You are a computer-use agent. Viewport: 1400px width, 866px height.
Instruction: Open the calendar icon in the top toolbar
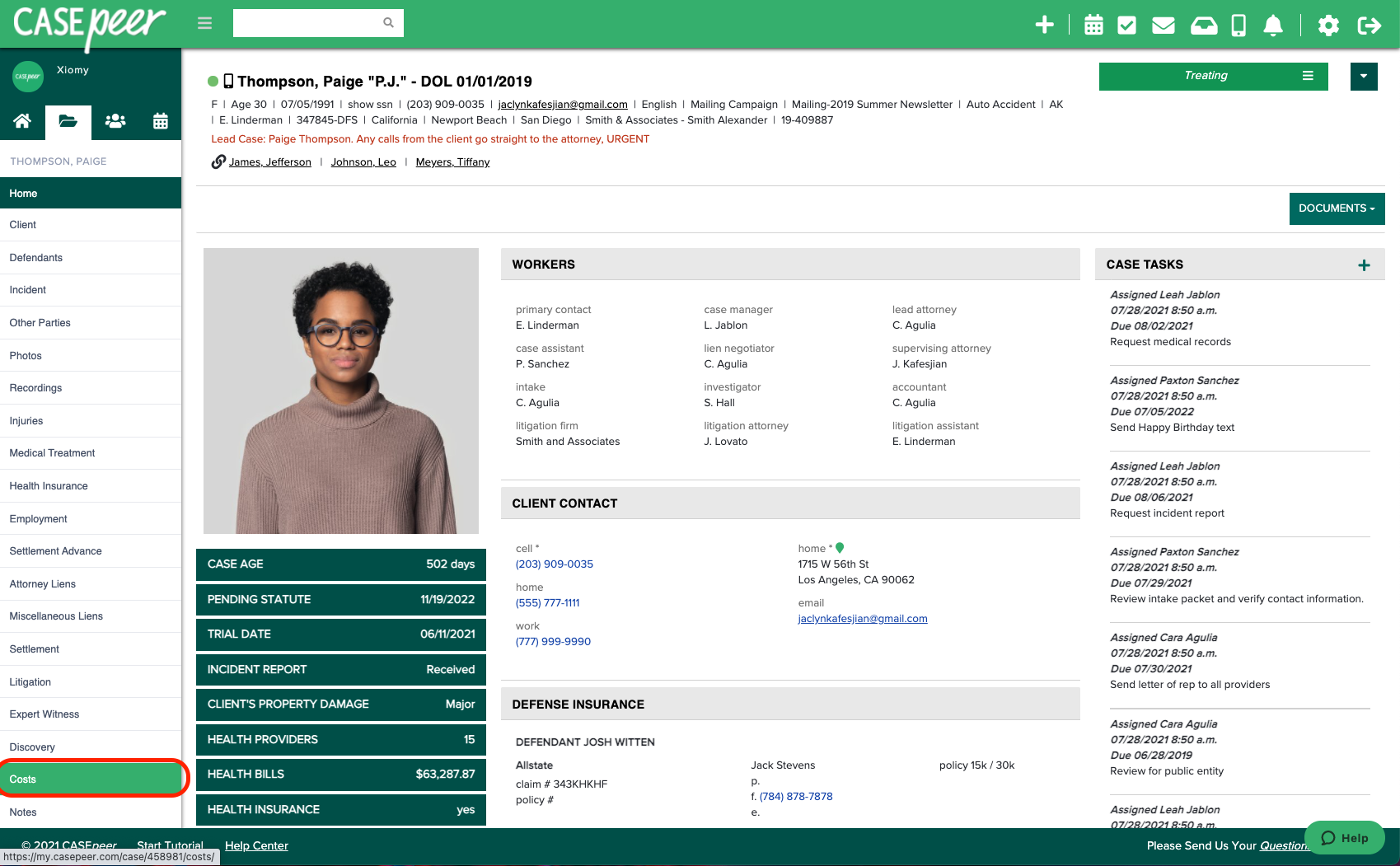1093,25
